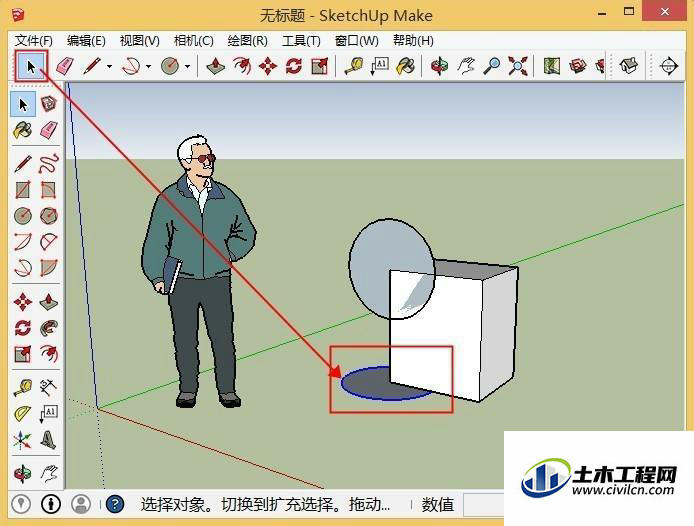Viewport: 694px width, 526px height.
Task: Click the house-shaped icon in the top toolbar
Action: (628, 66)
